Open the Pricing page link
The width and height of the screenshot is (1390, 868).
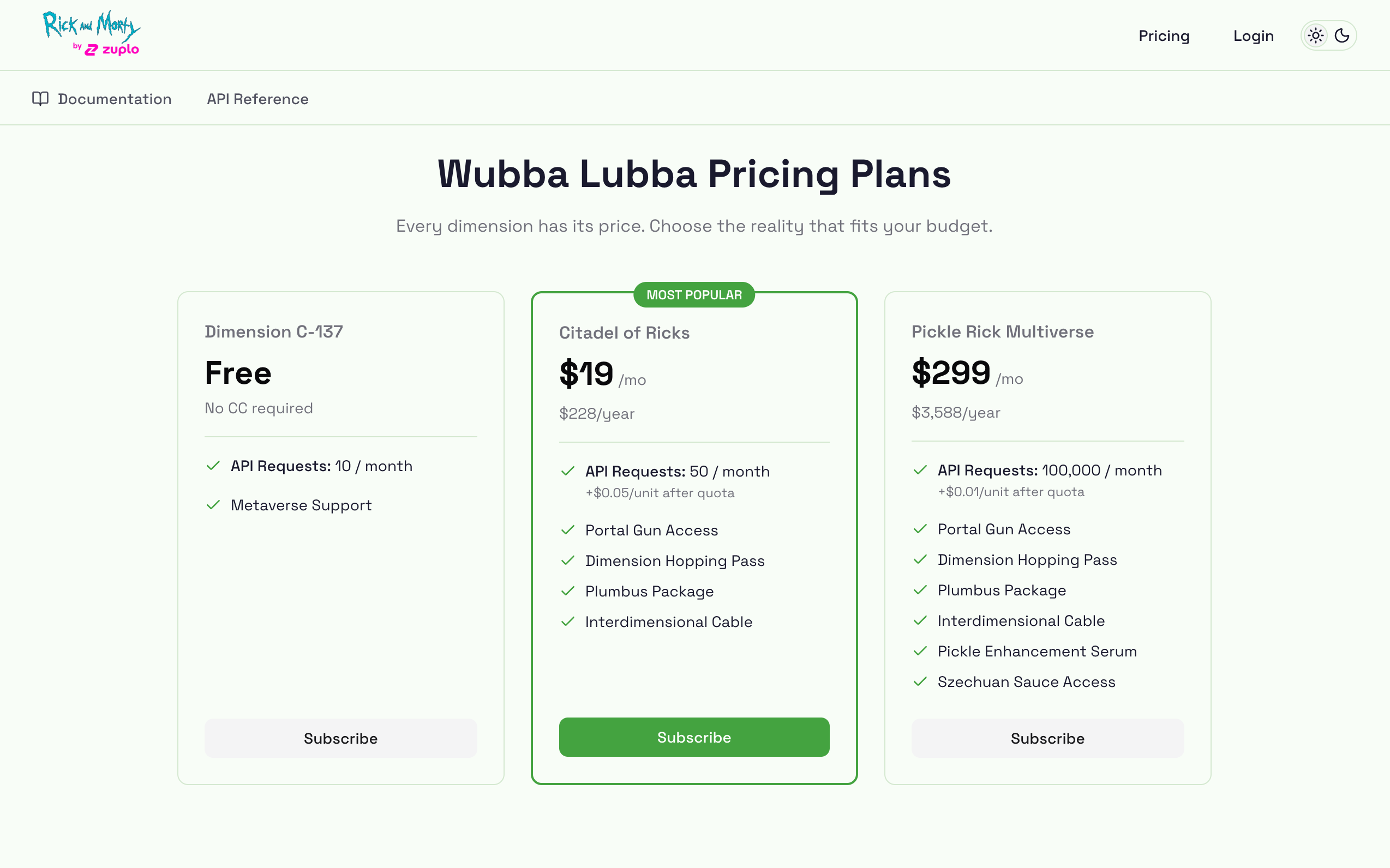coord(1164,35)
